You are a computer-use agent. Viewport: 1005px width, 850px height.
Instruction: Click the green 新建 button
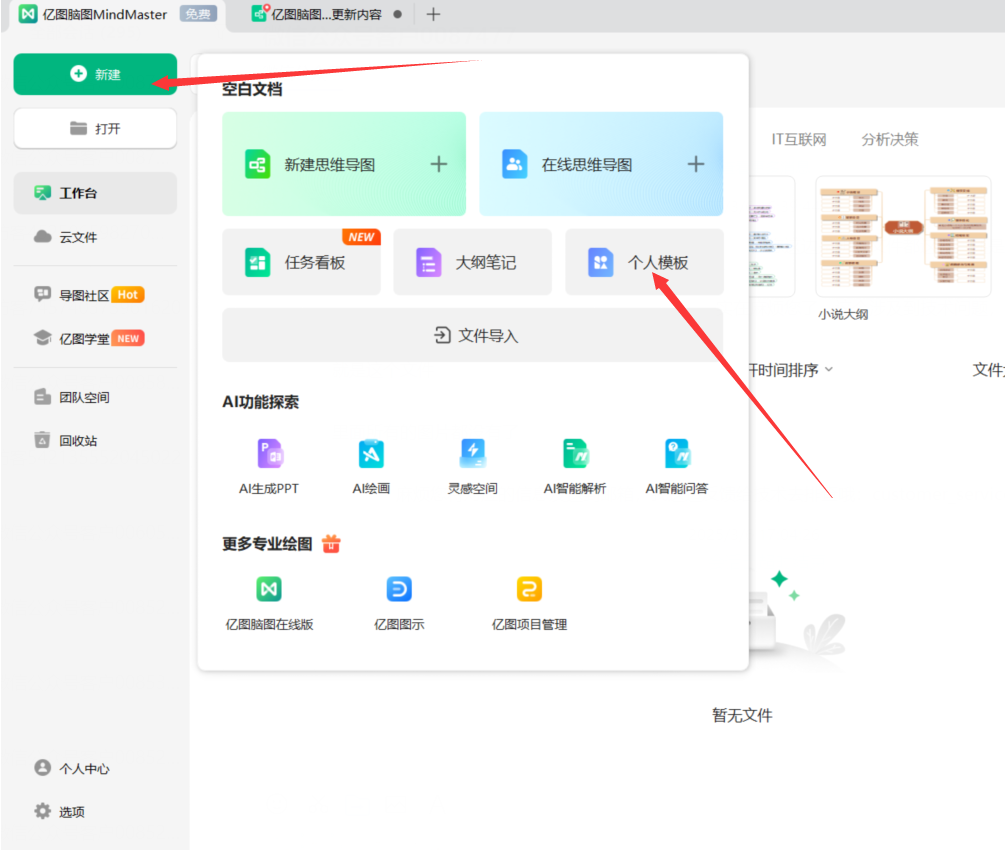click(x=95, y=75)
